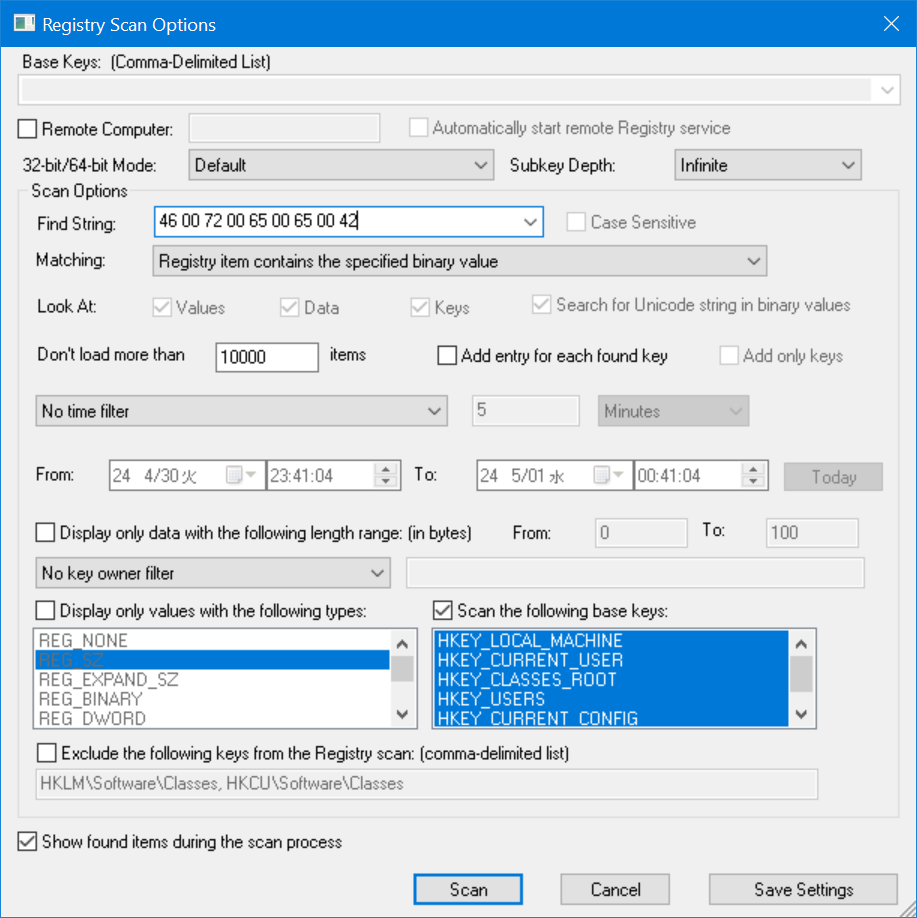Click down arrow of value types list scrollbar
The height and width of the screenshot is (918, 917).
click(x=402, y=714)
